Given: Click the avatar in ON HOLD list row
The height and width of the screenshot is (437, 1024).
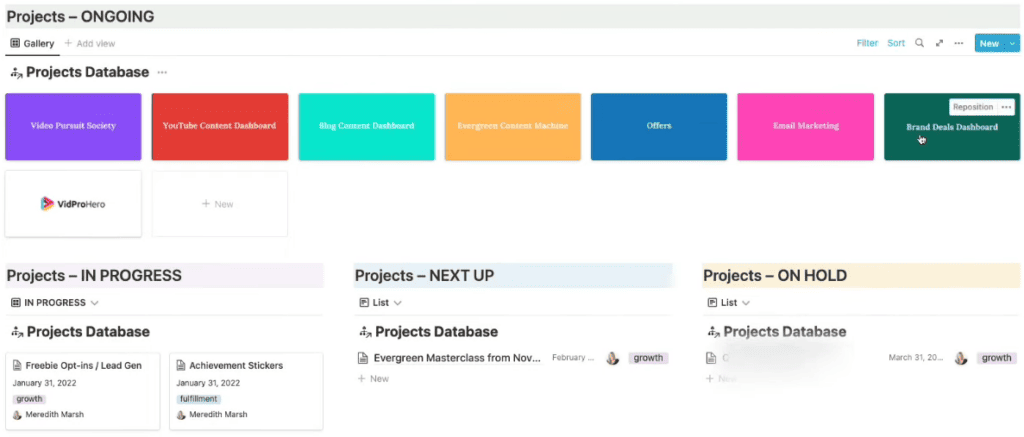Looking at the screenshot, I should click(x=961, y=358).
